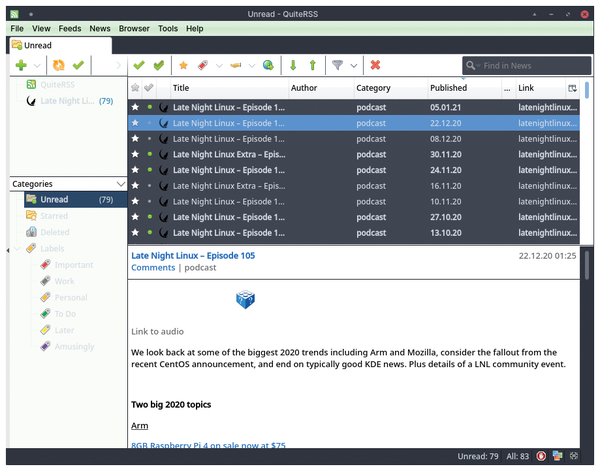
Task: Open news in external browser globe icon
Action: (x=268, y=65)
